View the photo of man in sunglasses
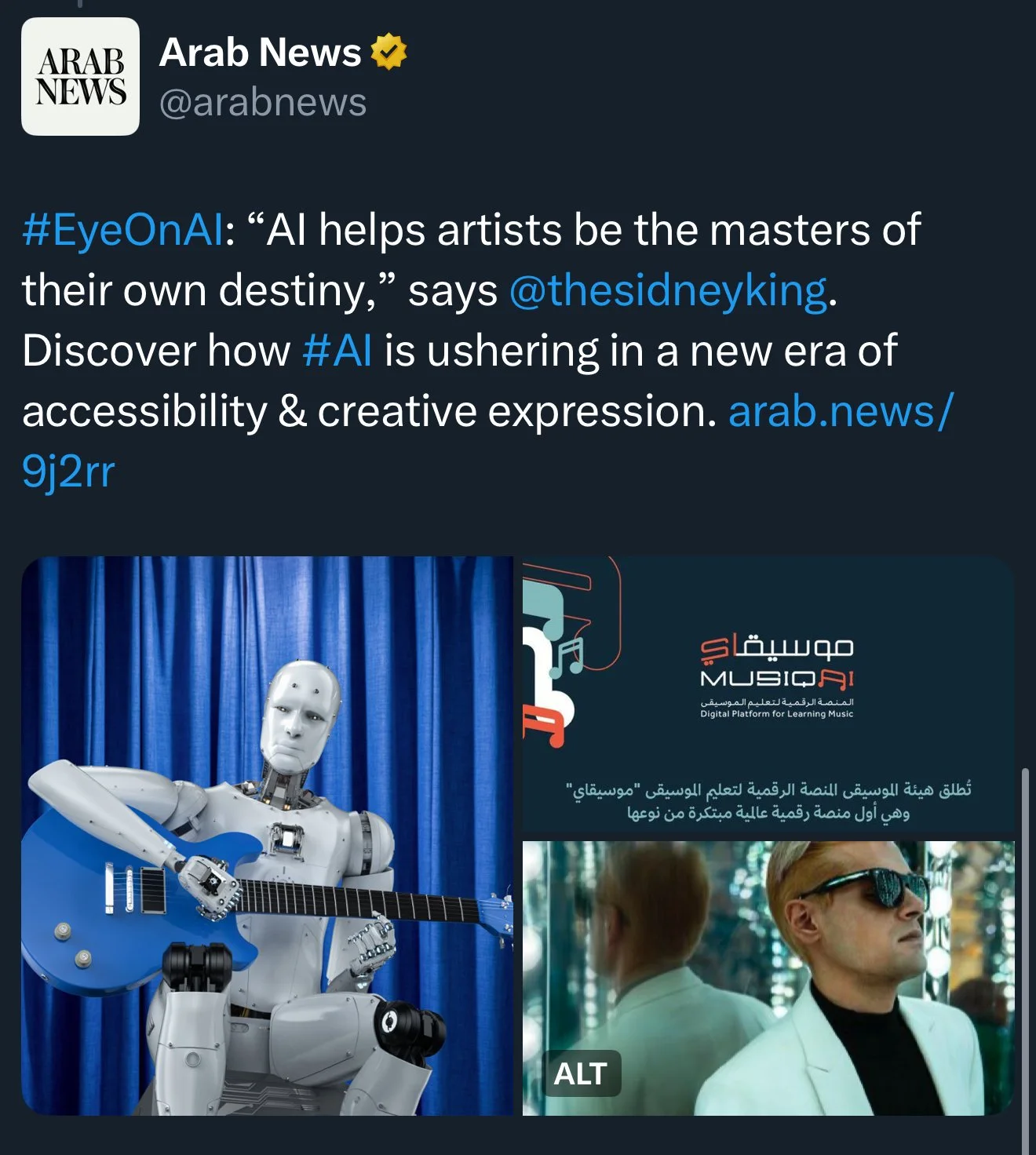1036x1155 pixels. tap(768, 978)
